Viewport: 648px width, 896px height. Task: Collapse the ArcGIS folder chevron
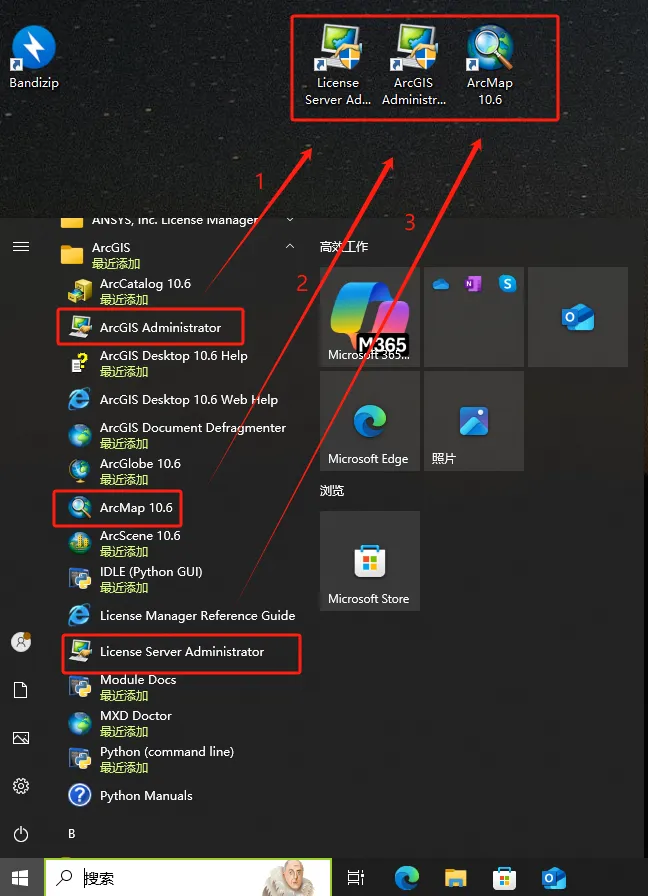[x=290, y=246]
